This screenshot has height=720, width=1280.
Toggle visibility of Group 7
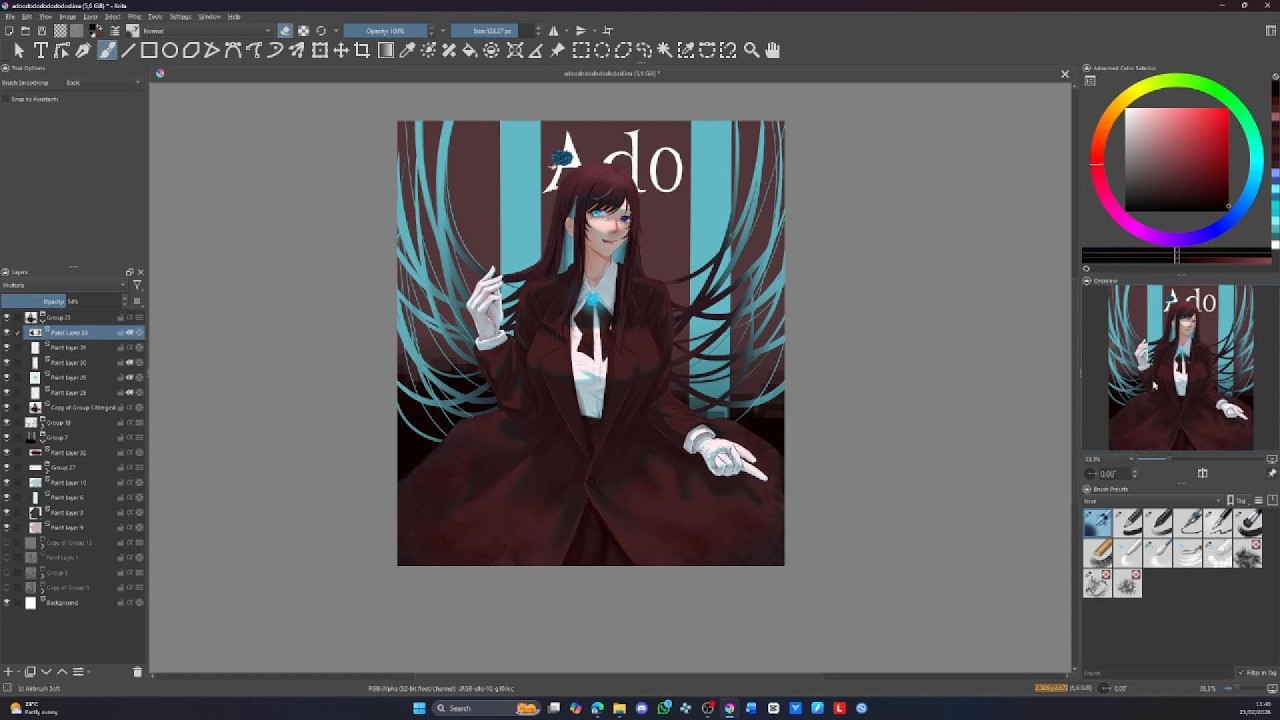click(7, 438)
